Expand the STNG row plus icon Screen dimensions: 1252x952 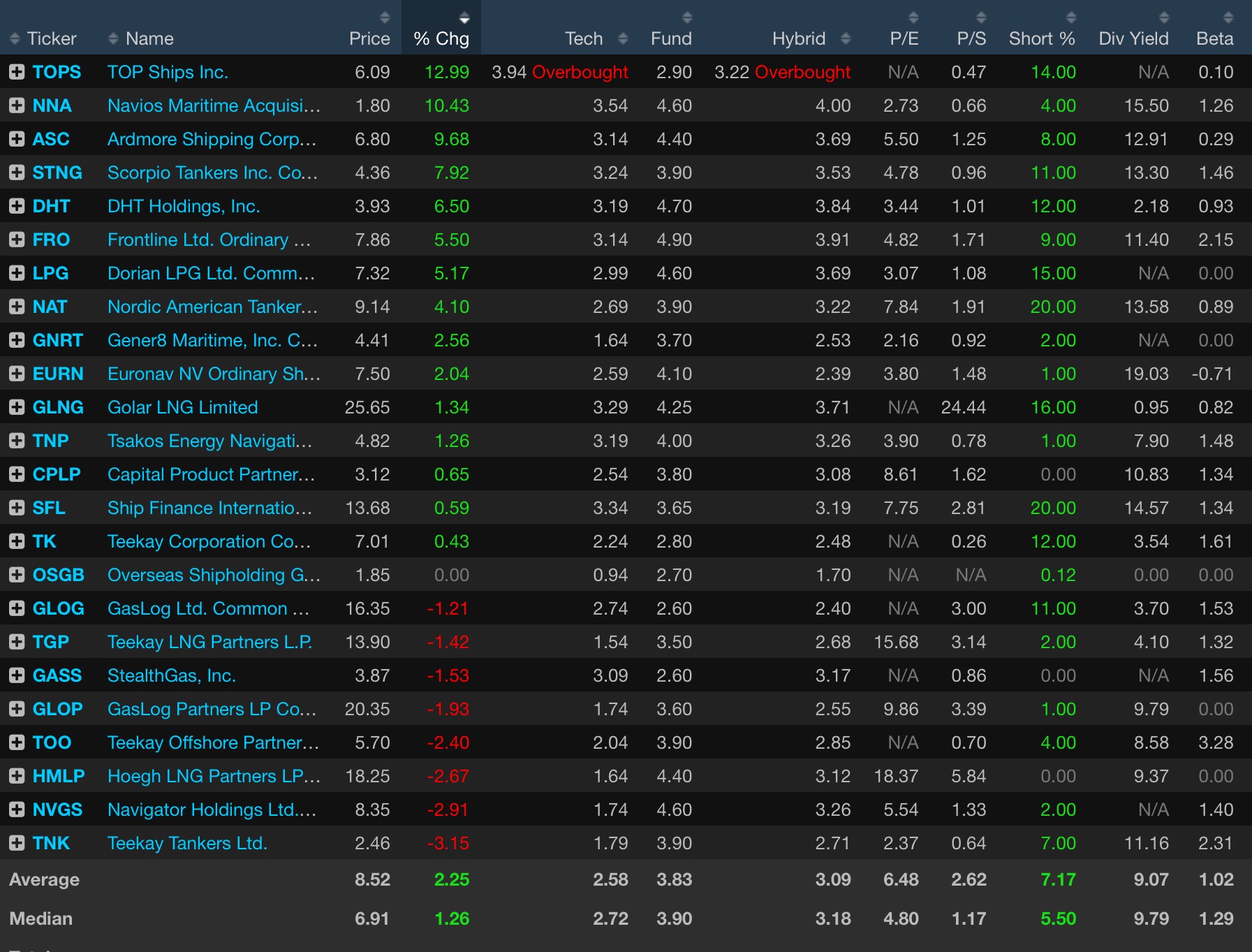pyautogui.click(x=17, y=173)
